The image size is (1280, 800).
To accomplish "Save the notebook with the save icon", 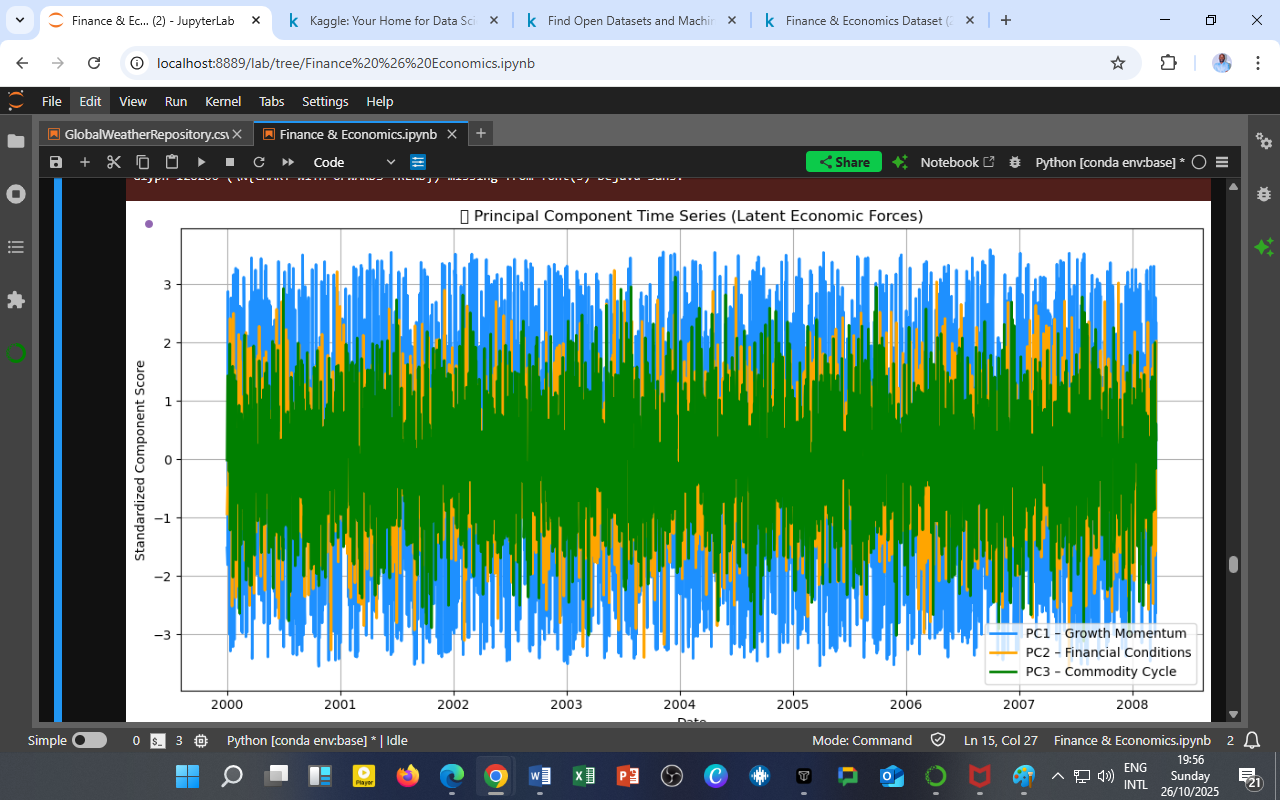I will tap(56, 162).
